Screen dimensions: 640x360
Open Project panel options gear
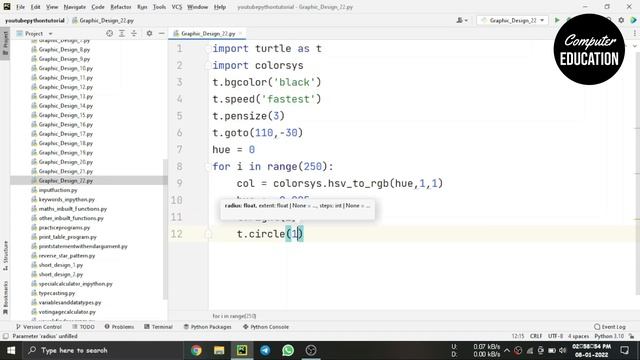tap(149, 33)
